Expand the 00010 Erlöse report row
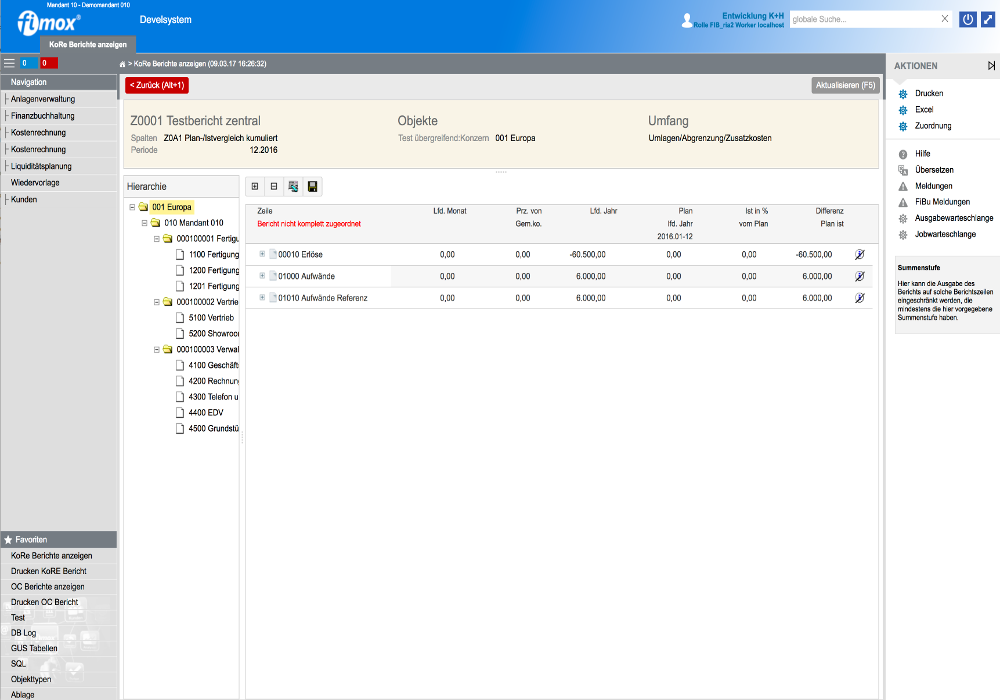This screenshot has width=1000, height=700. click(262, 254)
